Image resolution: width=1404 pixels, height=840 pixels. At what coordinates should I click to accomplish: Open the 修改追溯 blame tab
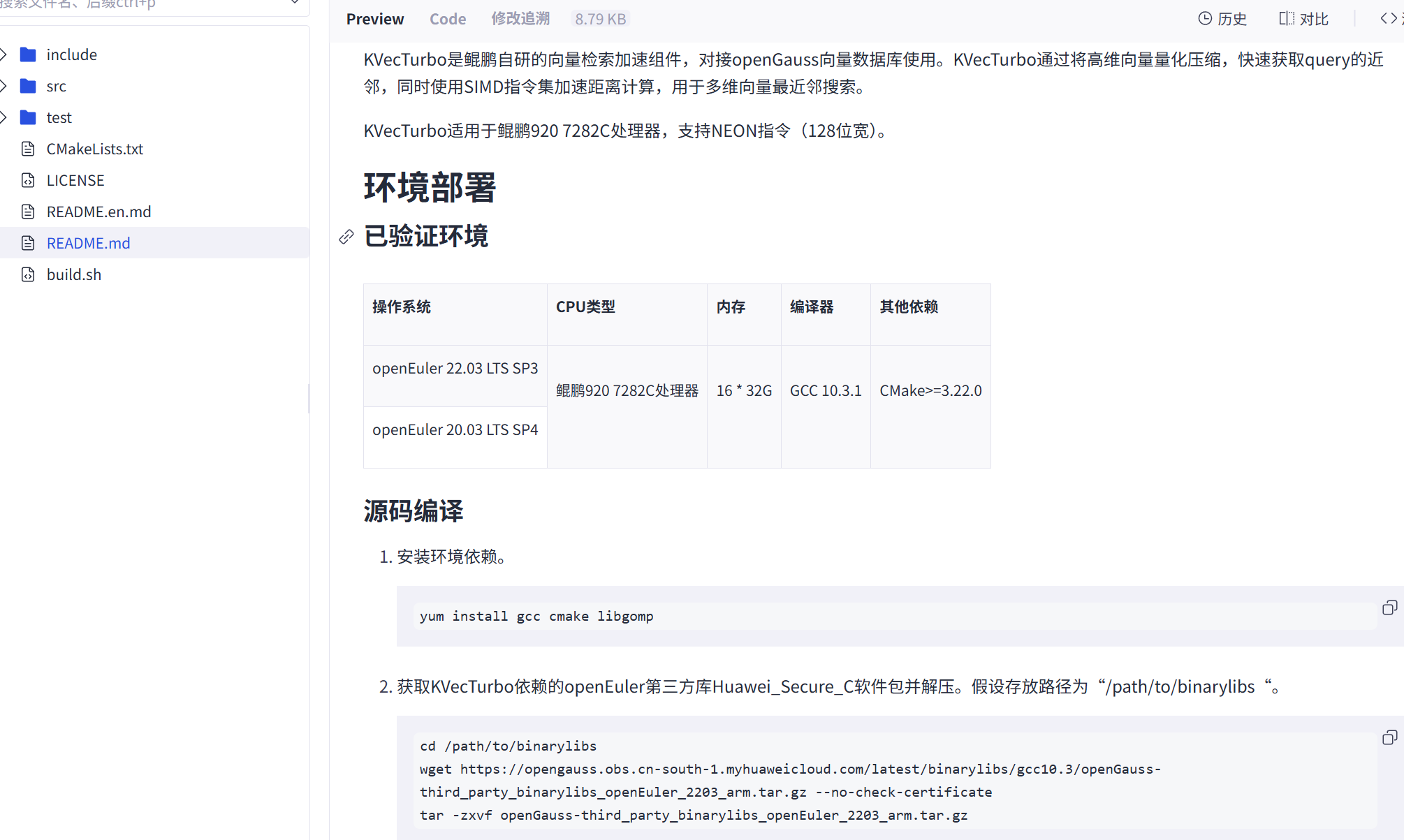(520, 19)
